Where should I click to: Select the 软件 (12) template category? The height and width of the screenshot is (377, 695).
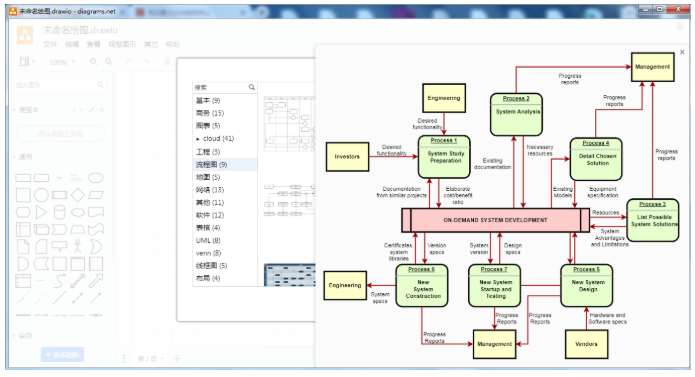[225, 215]
